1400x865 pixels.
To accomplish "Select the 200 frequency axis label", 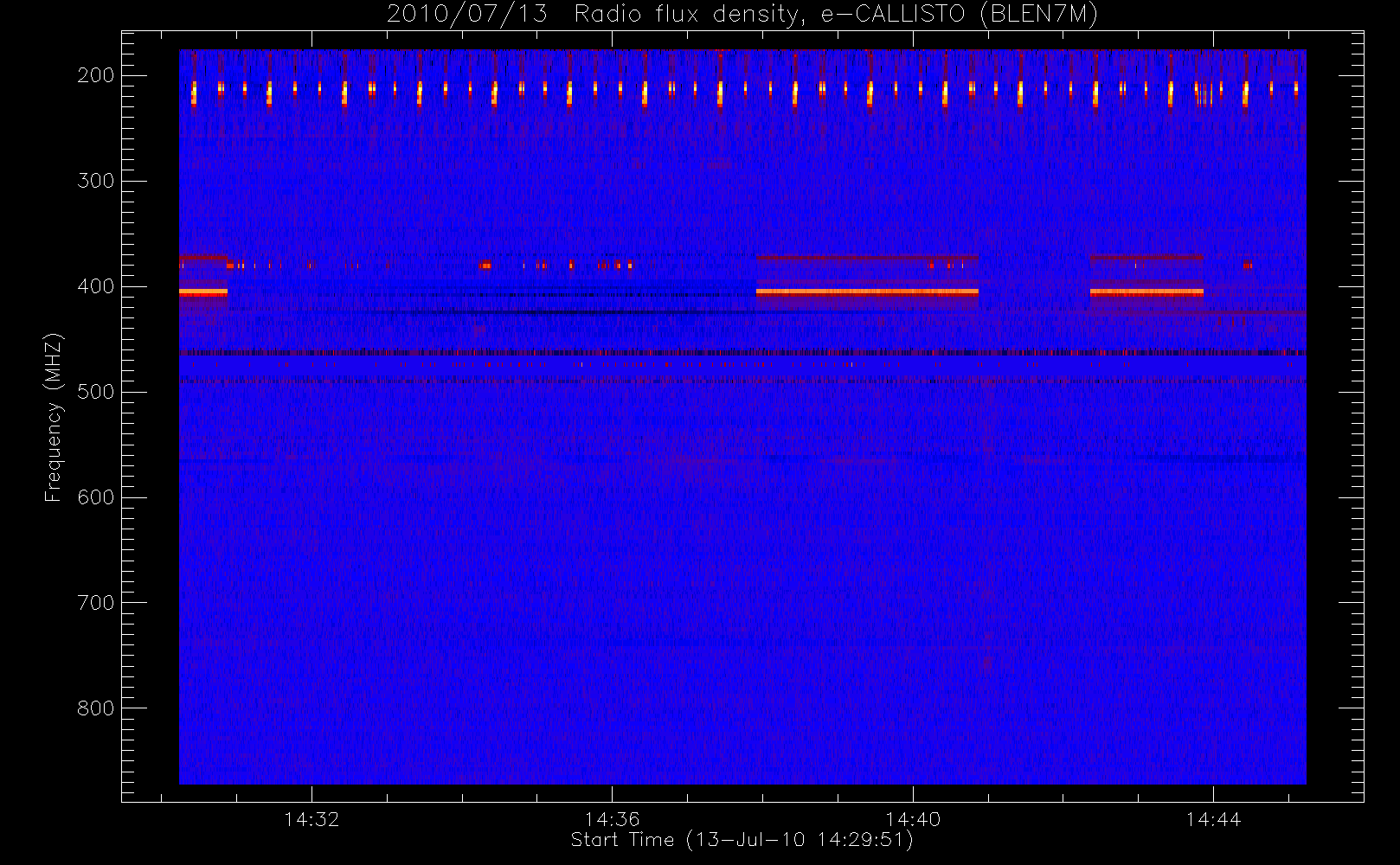I will (96, 75).
